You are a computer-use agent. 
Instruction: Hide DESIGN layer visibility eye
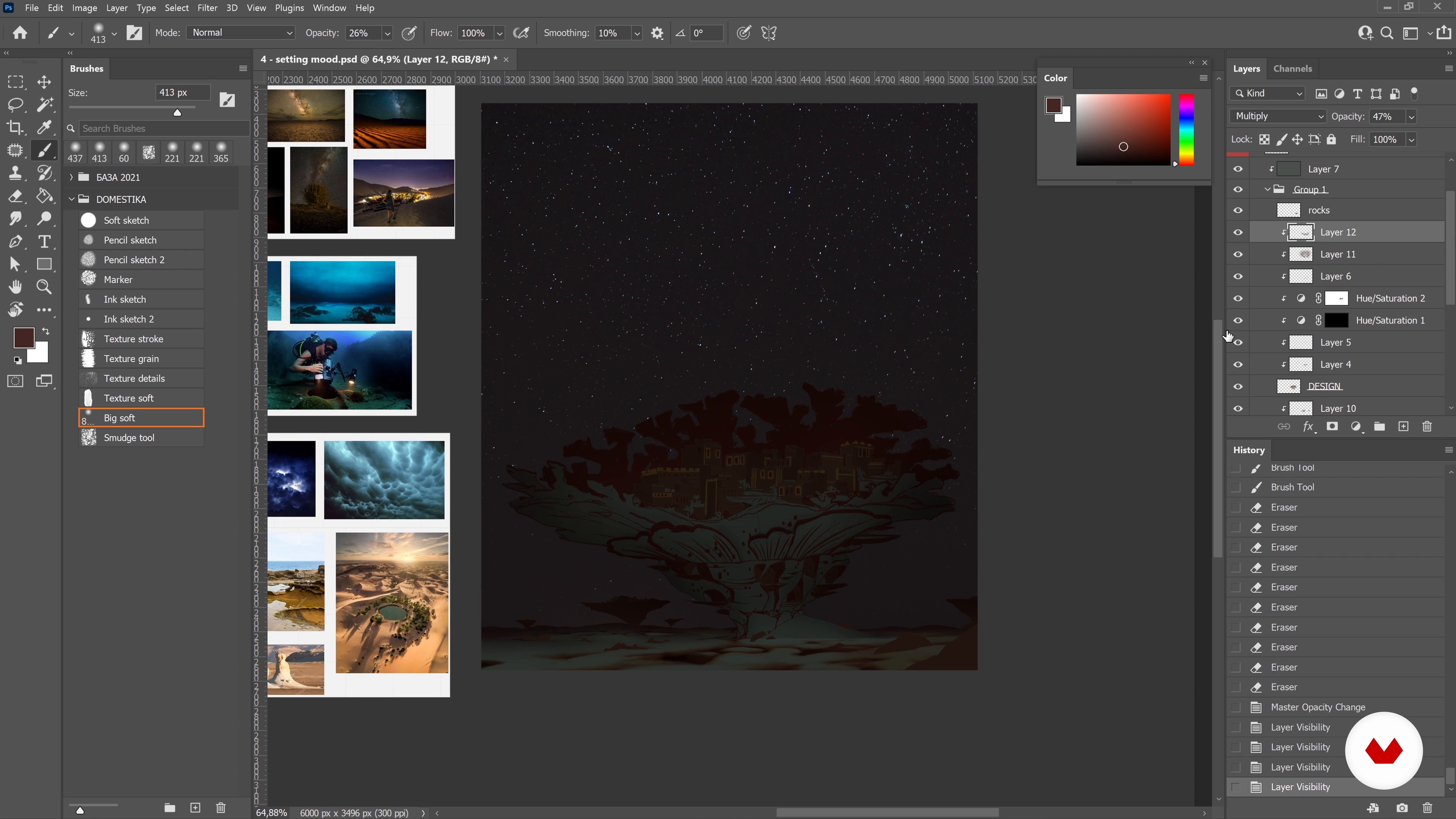coord(1238,387)
